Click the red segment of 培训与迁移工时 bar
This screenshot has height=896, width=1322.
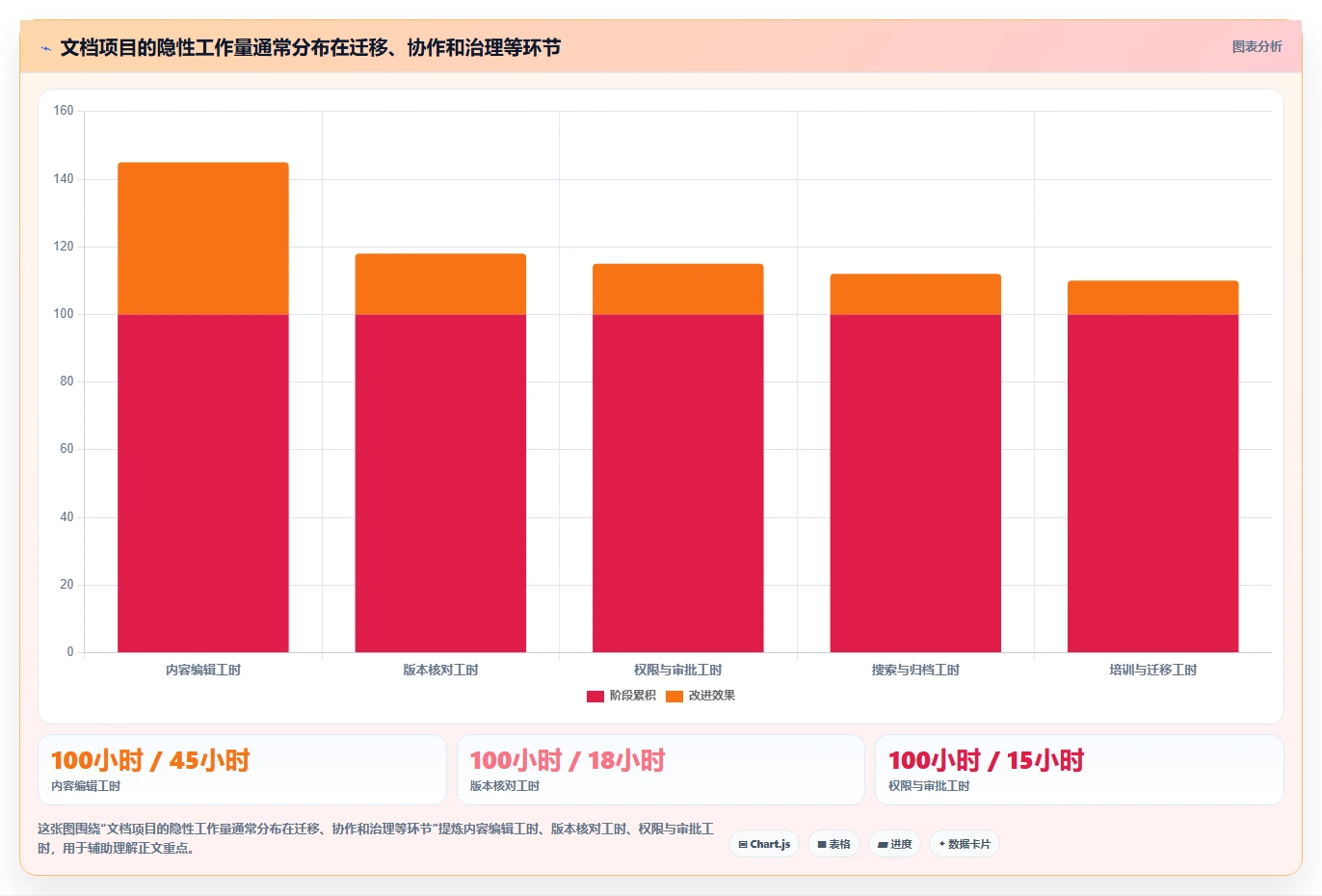click(x=1153, y=484)
